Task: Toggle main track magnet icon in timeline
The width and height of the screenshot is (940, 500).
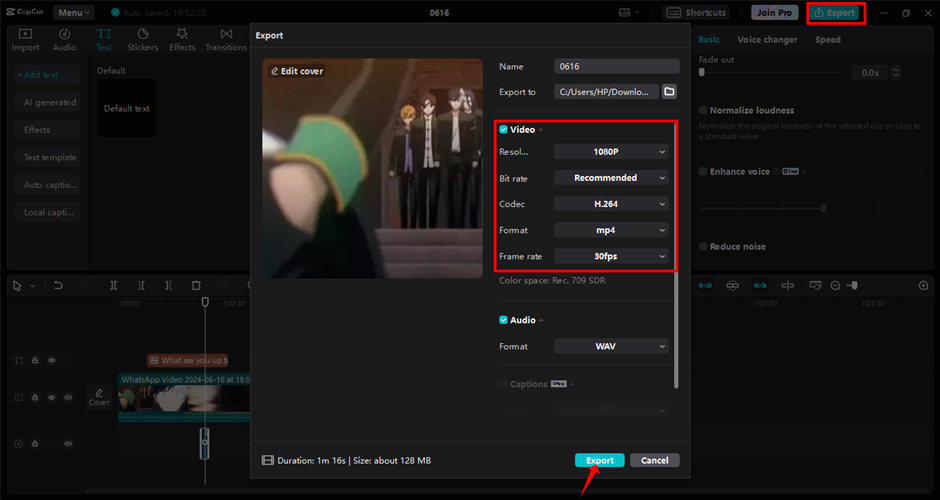Action: point(705,286)
